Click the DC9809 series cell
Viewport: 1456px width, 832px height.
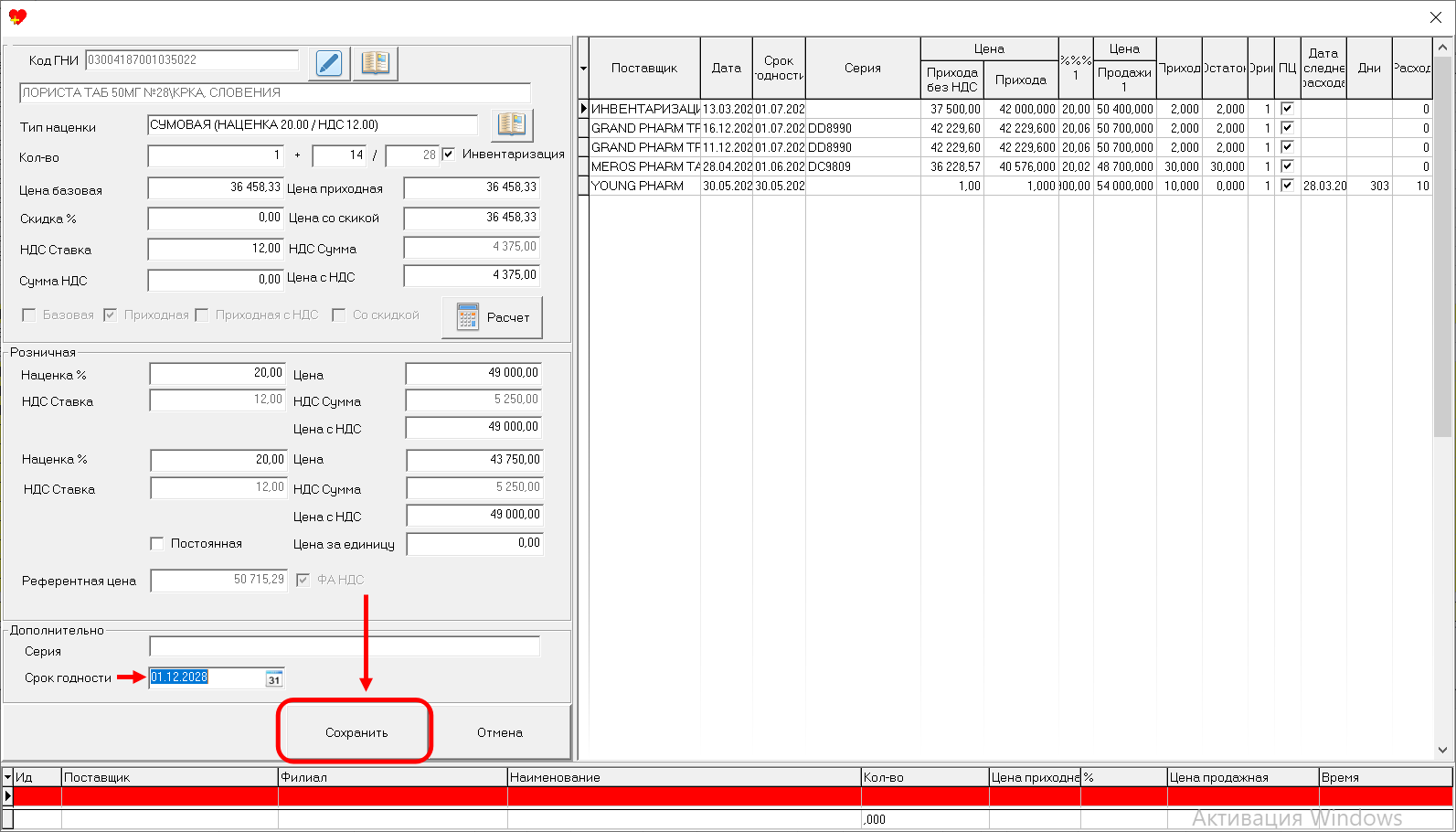[863, 166]
